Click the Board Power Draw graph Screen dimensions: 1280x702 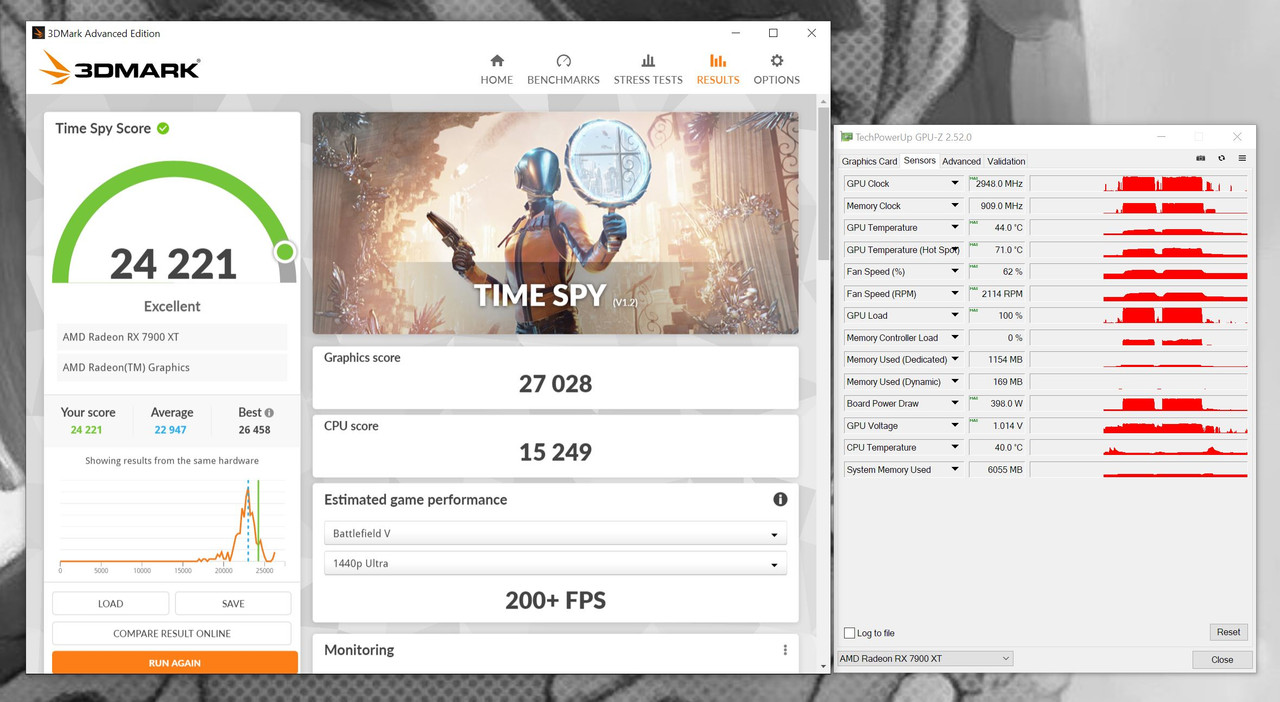(x=1139, y=404)
